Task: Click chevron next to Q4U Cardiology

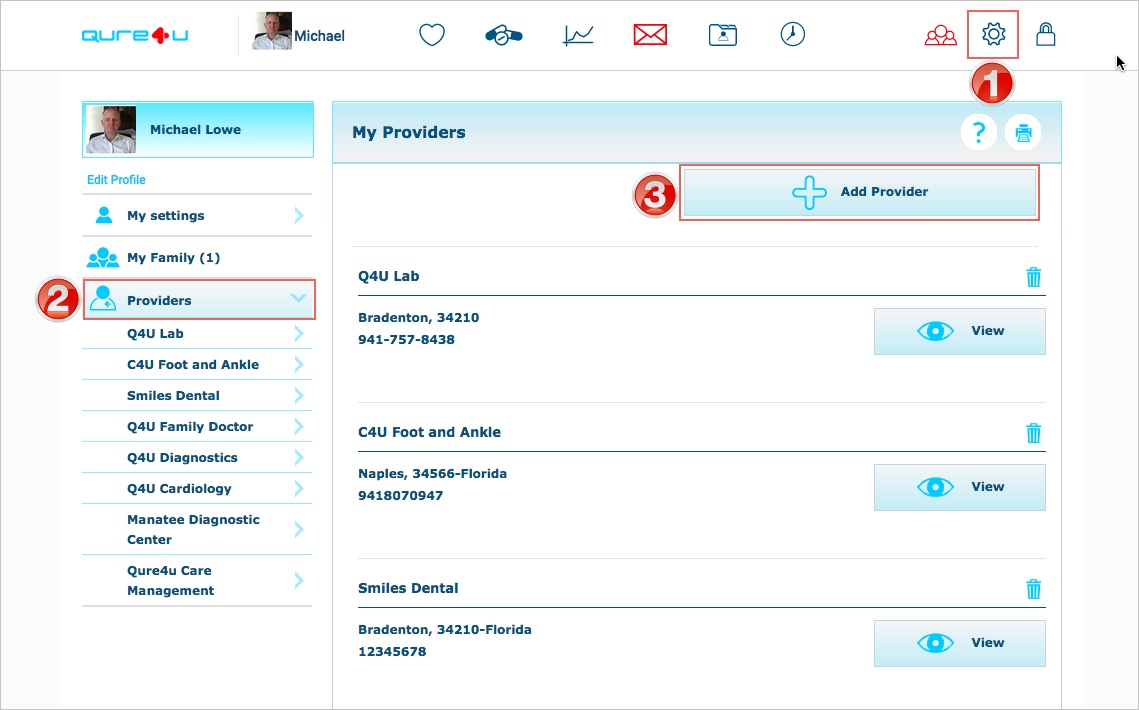Action: [299, 488]
